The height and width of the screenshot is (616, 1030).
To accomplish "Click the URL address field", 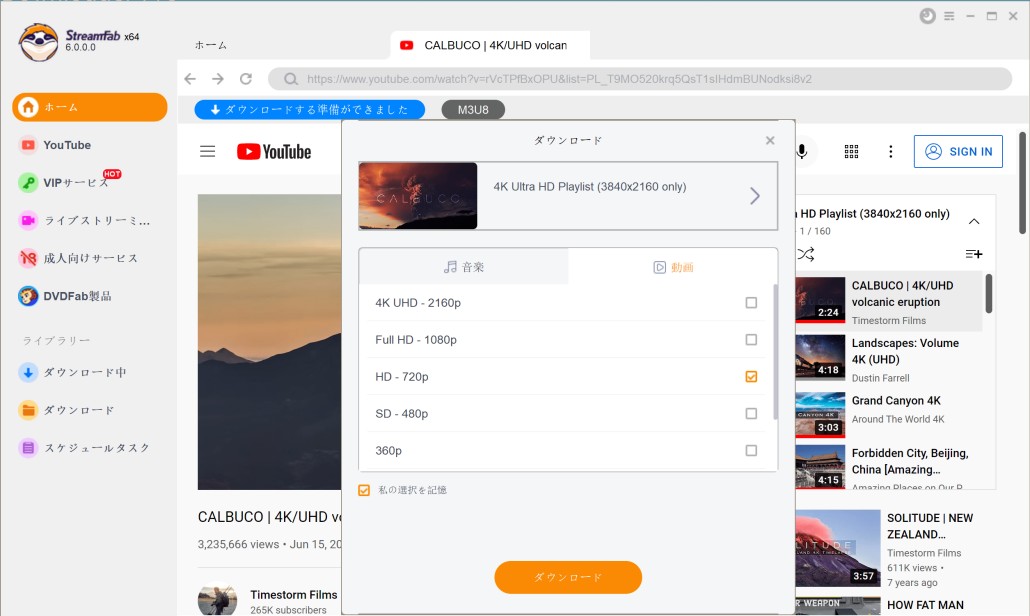I will click(640, 79).
